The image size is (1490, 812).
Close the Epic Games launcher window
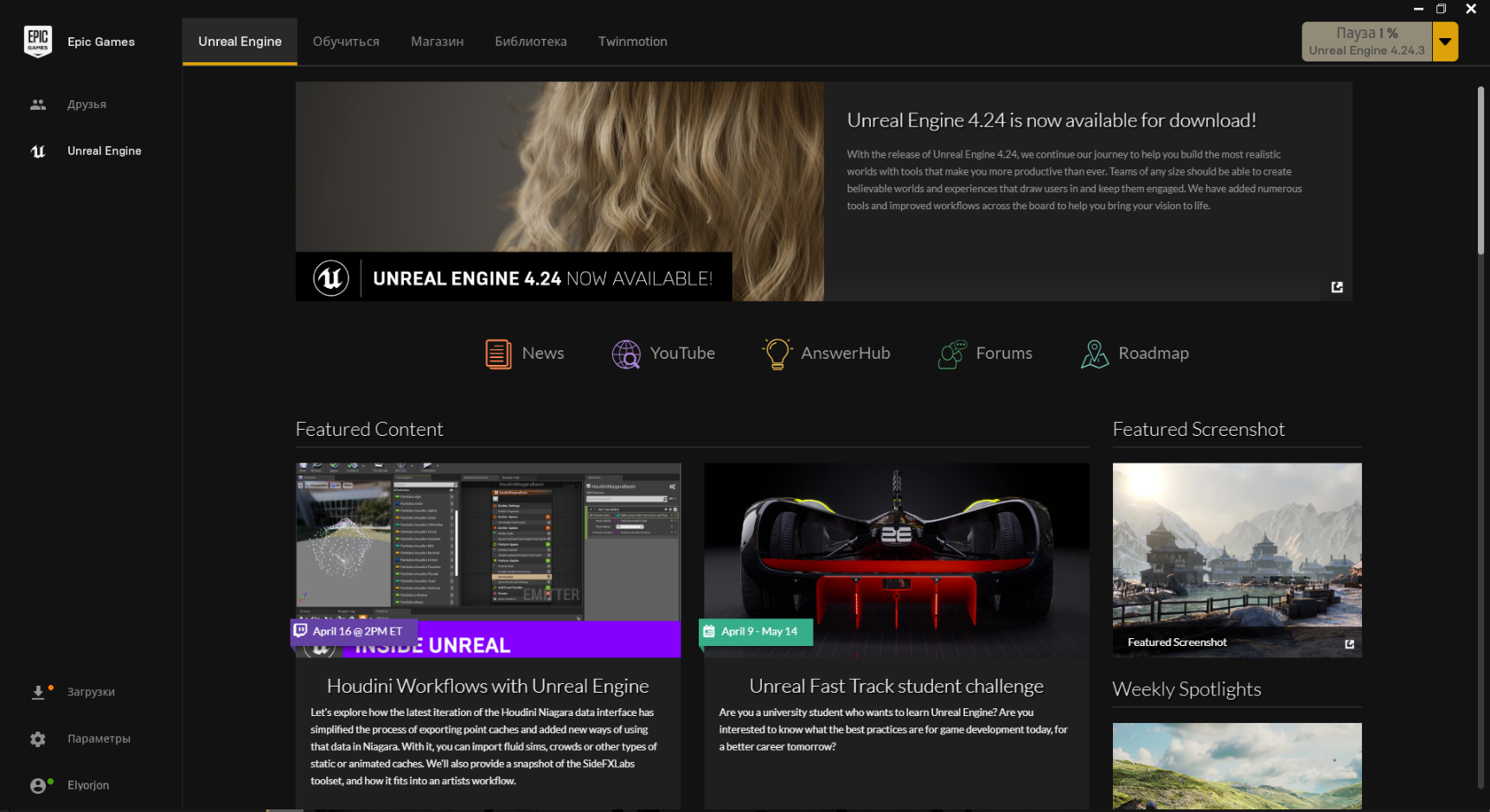click(1471, 9)
